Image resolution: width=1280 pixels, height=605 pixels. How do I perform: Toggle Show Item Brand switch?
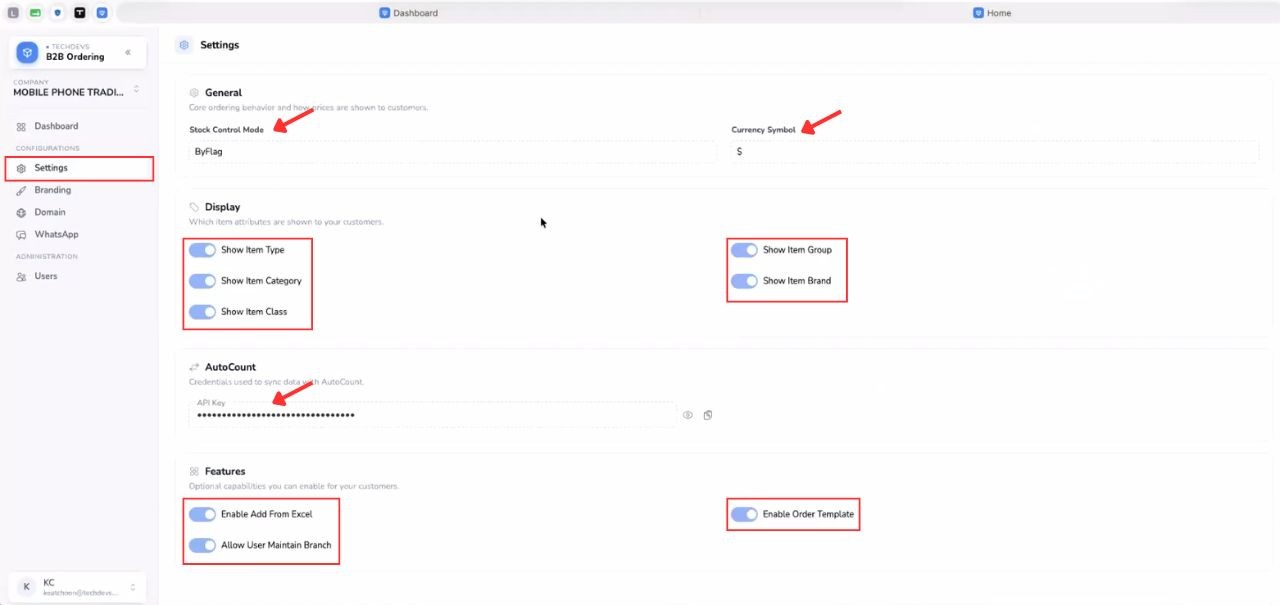744,281
